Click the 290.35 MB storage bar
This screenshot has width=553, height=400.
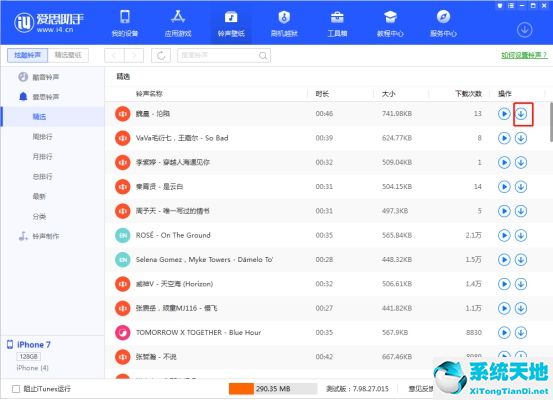(273, 389)
